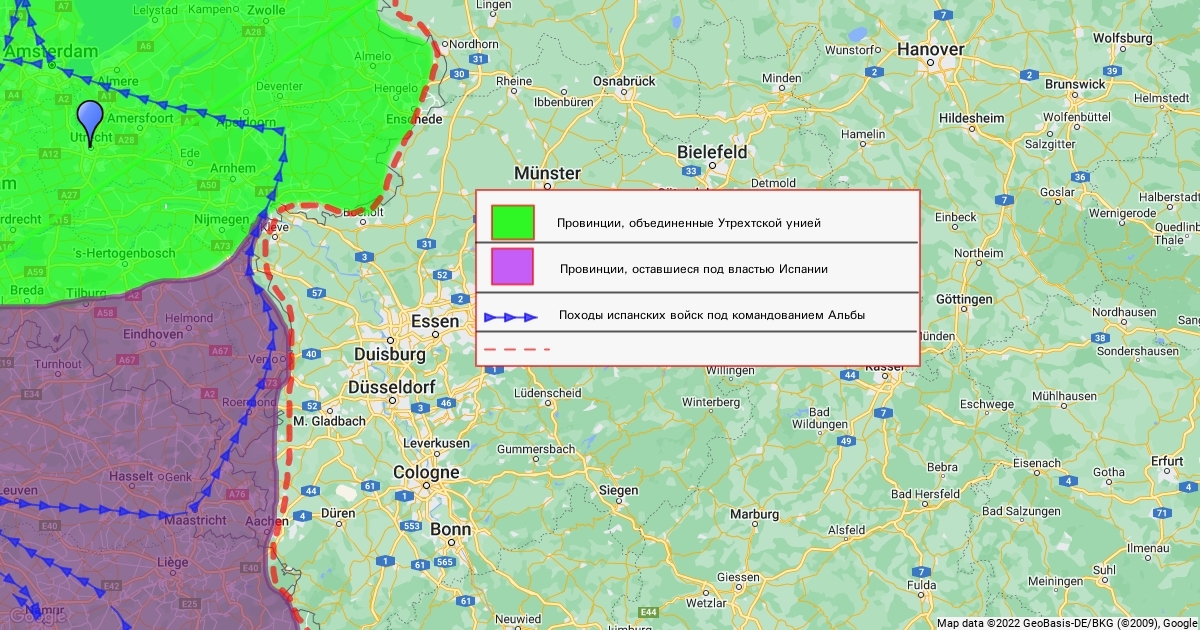The height and width of the screenshot is (630, 1200).
Task: Click the Hanover city label
Action: [930, 49]
